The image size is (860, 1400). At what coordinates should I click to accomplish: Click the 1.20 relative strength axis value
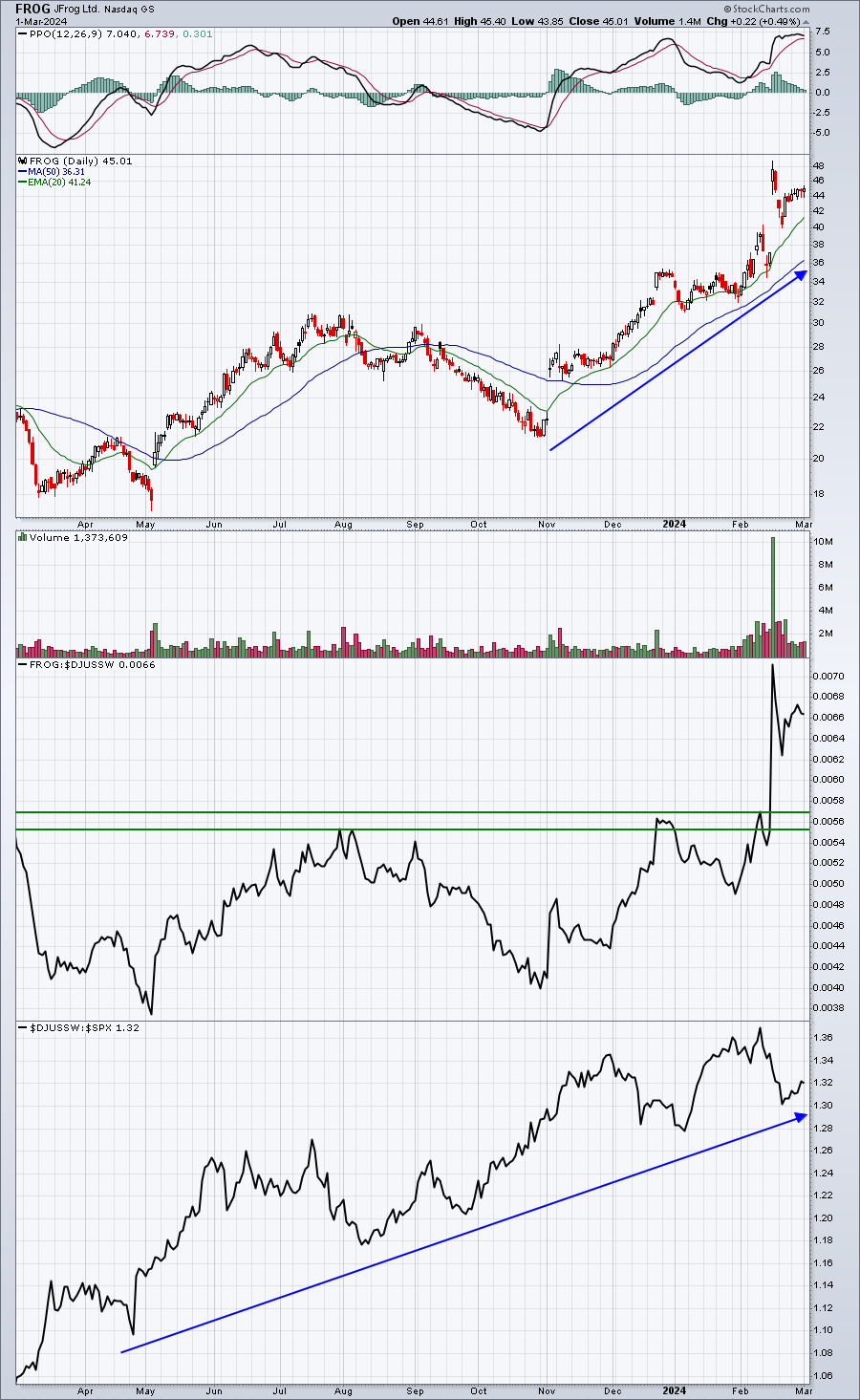823,1217
